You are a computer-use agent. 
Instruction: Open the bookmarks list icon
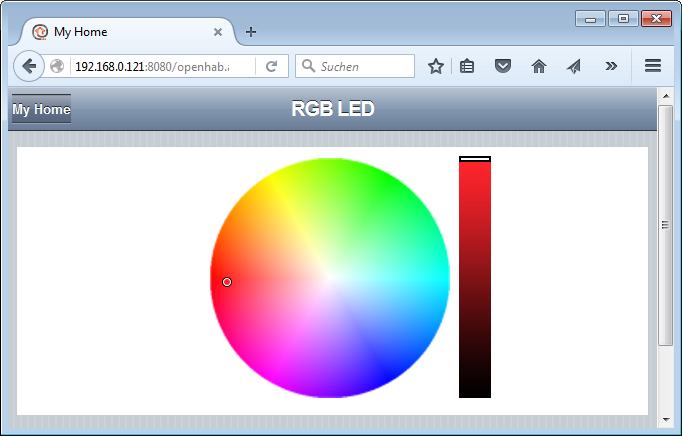[467, 66]
